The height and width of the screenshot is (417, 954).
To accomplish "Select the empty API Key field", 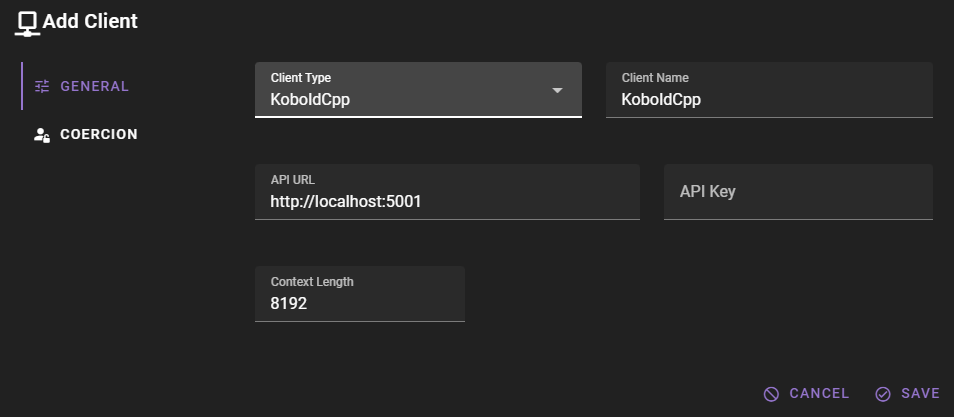I will [798, 192].
